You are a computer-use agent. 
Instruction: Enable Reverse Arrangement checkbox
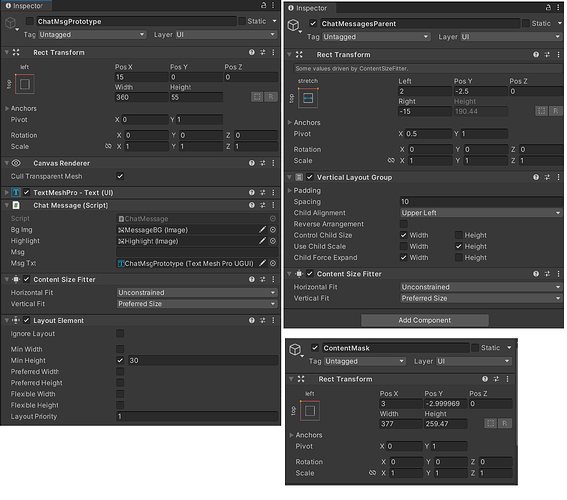(404, 224)
